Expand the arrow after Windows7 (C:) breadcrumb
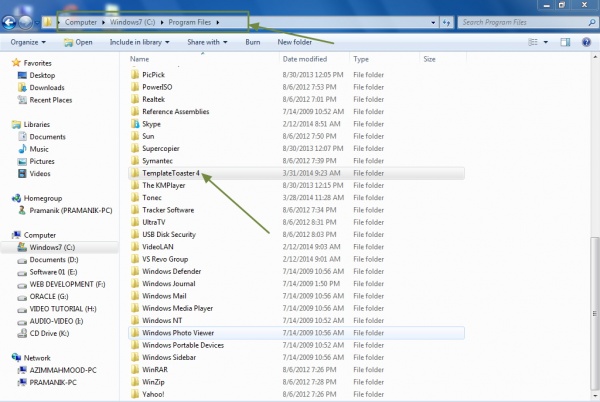The image size is (600, 402). (162, 23)
